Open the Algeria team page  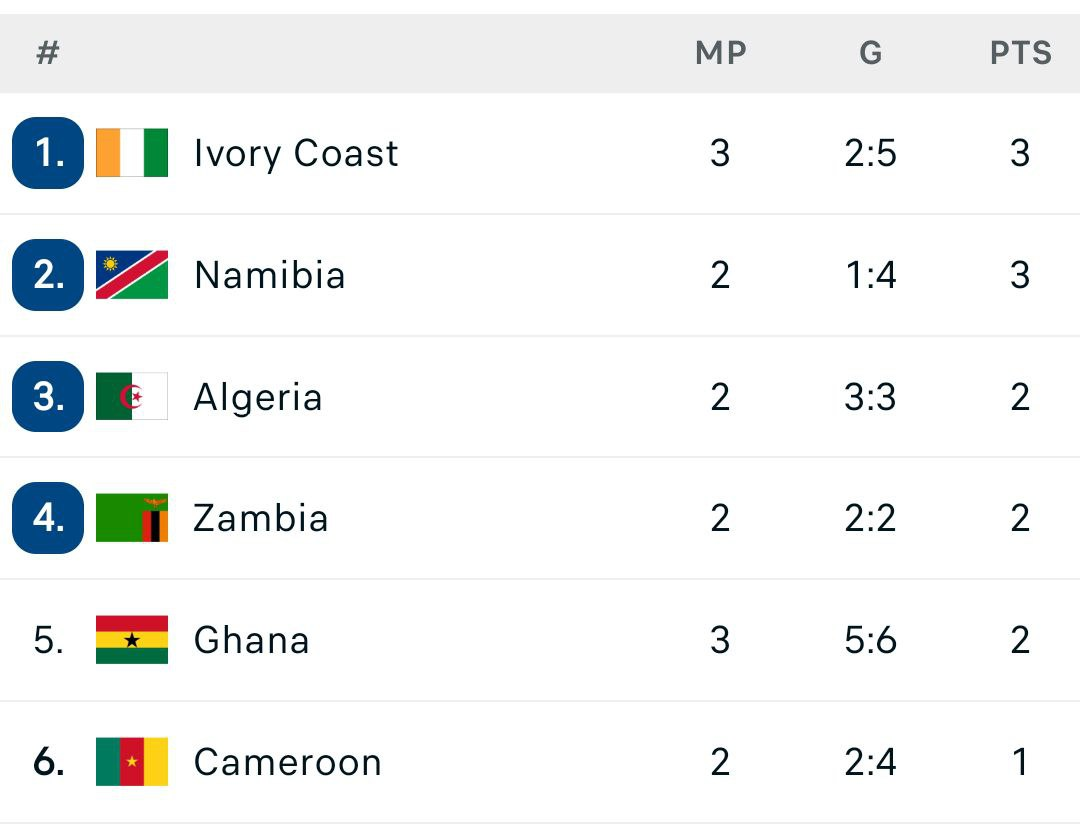pyautogui.click(x=258, y=397)
